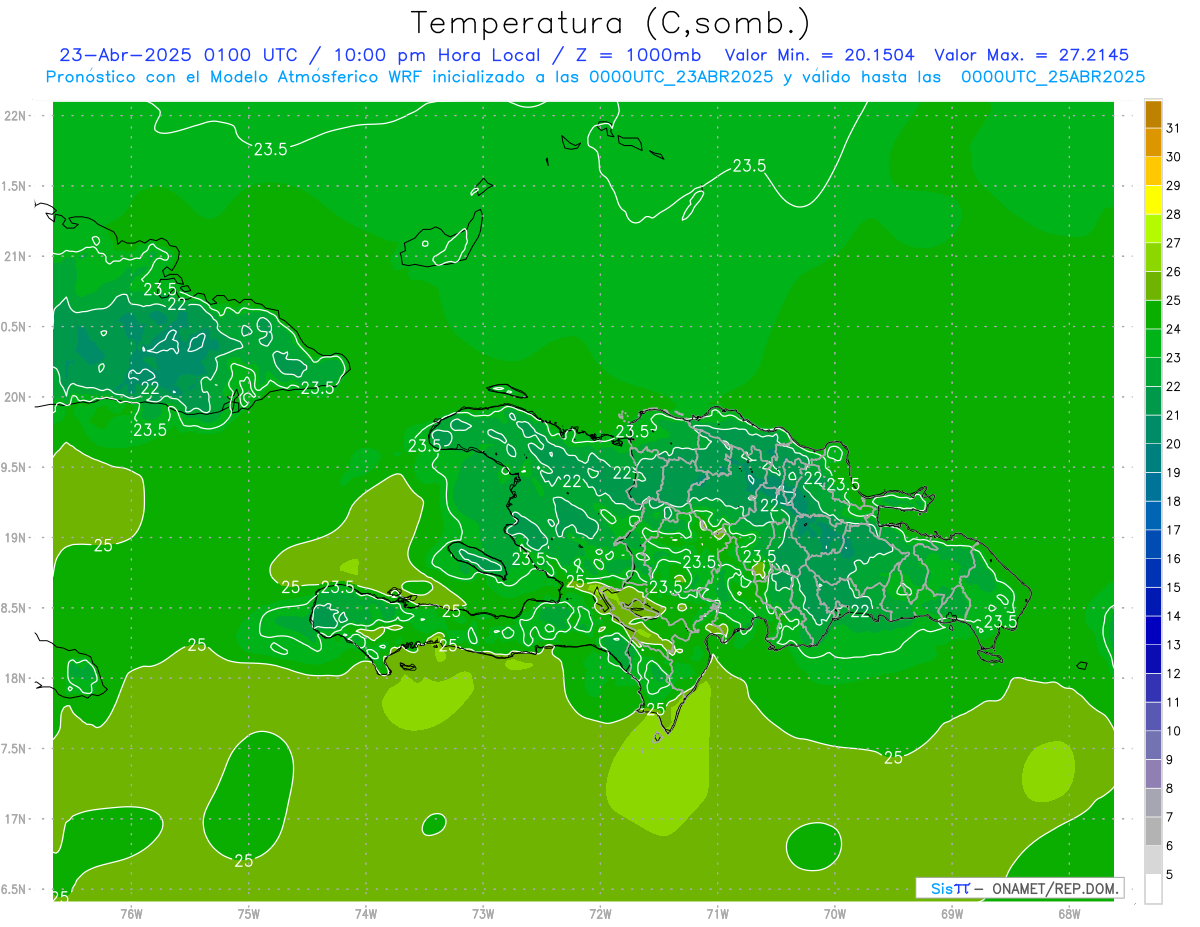Click the longitude label "76W"
The width and height of the screenshot is (1200, 927).
(131, 913)
